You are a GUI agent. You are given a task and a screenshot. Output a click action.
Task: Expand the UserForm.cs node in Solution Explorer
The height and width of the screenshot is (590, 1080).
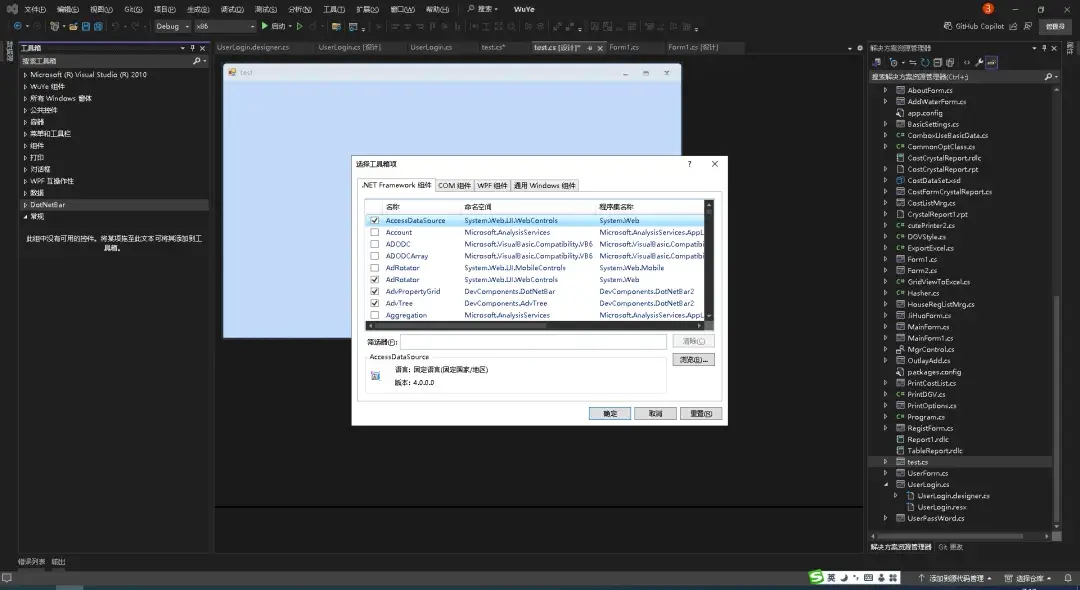(x=884, y=472)
